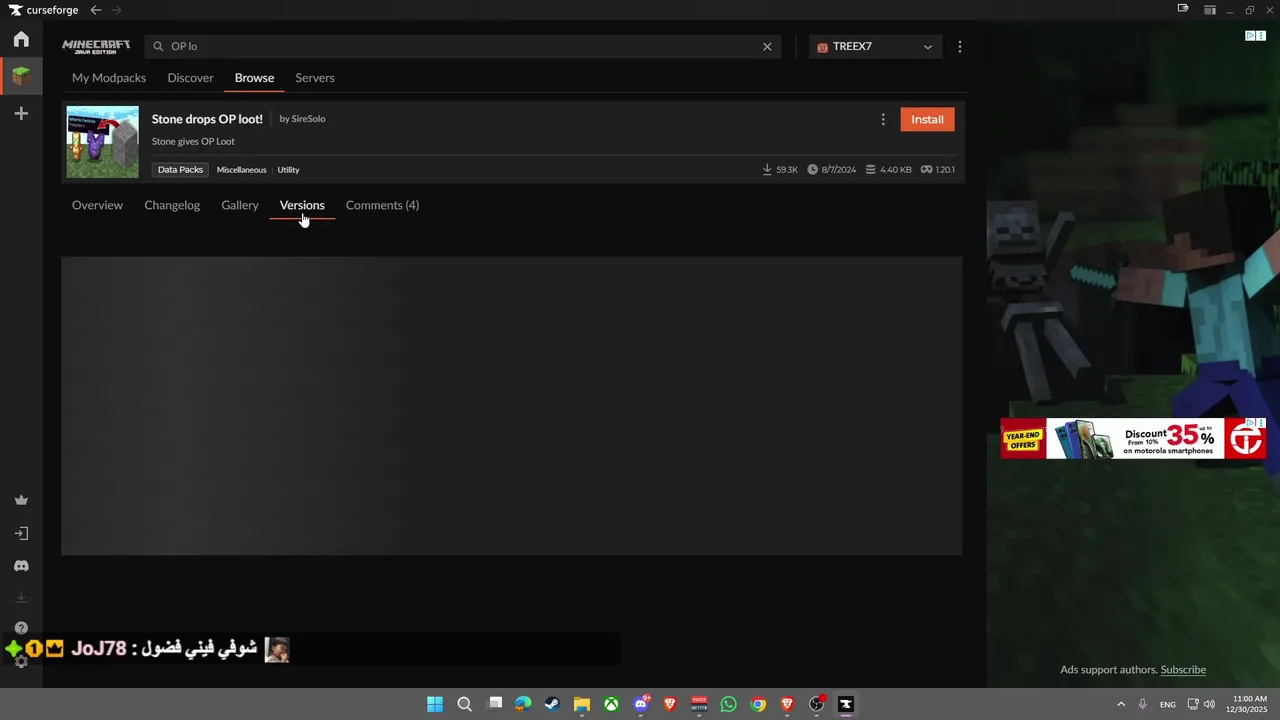
Task: Navigate forward with the right arrow
Action: (116, 10)
